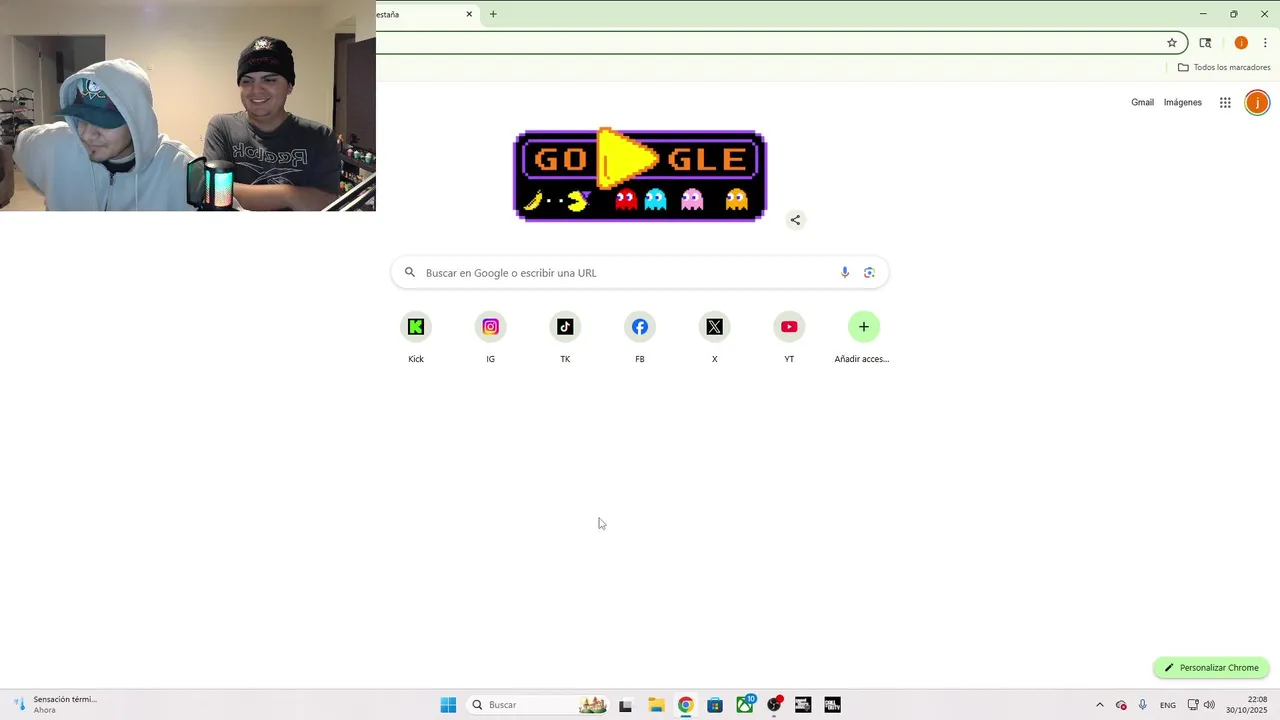Open the Windows Start menu
This screenshot has width=1280, height=720.
tap(448, 705)
